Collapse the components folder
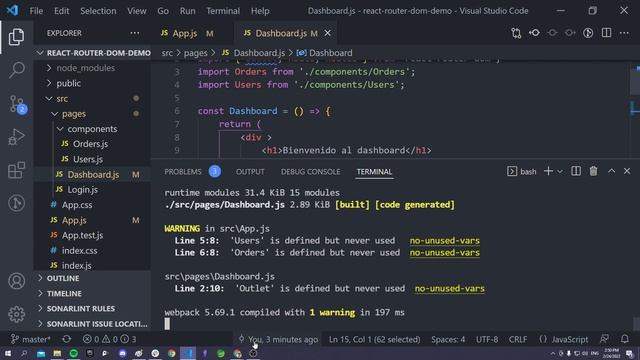The height and width of the screenshot is (360, 640). point(92,129)
